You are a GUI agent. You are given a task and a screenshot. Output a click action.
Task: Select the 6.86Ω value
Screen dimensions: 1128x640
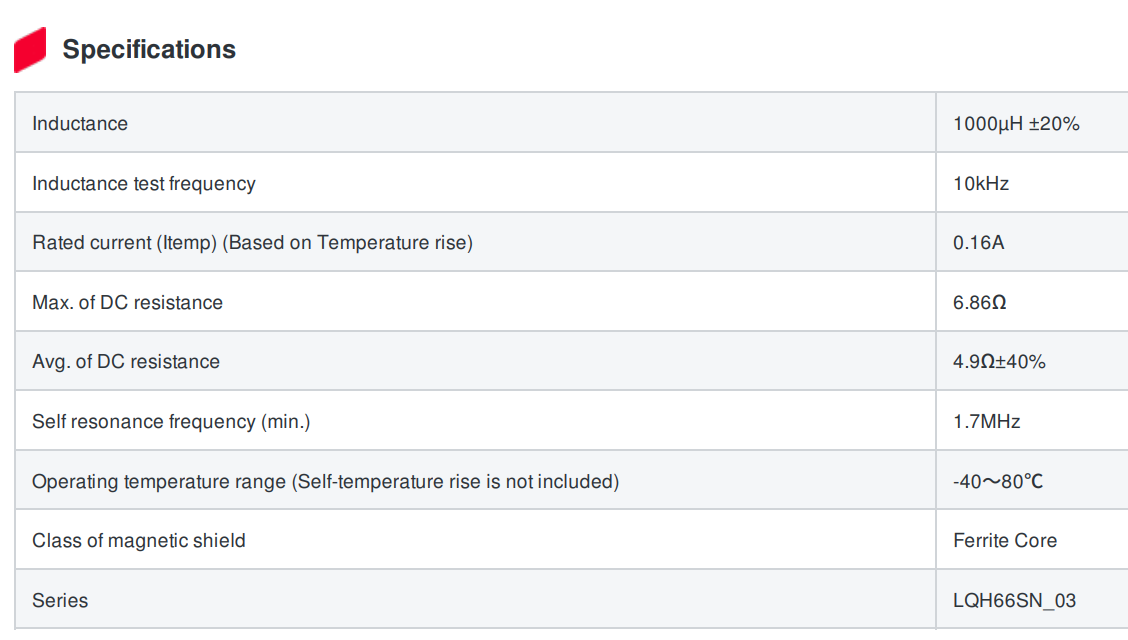pos(980,303)
